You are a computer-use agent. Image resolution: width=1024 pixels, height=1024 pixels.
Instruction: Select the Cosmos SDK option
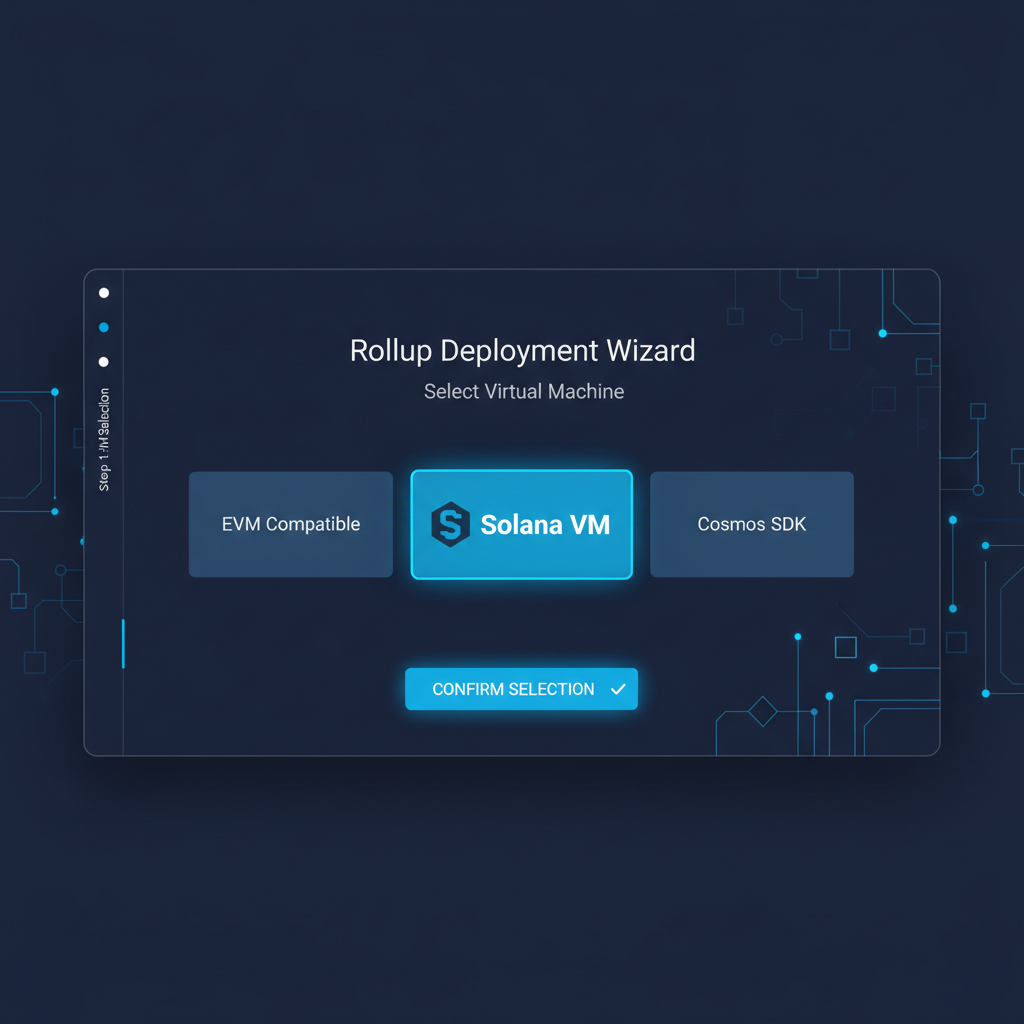coord(751,524)
